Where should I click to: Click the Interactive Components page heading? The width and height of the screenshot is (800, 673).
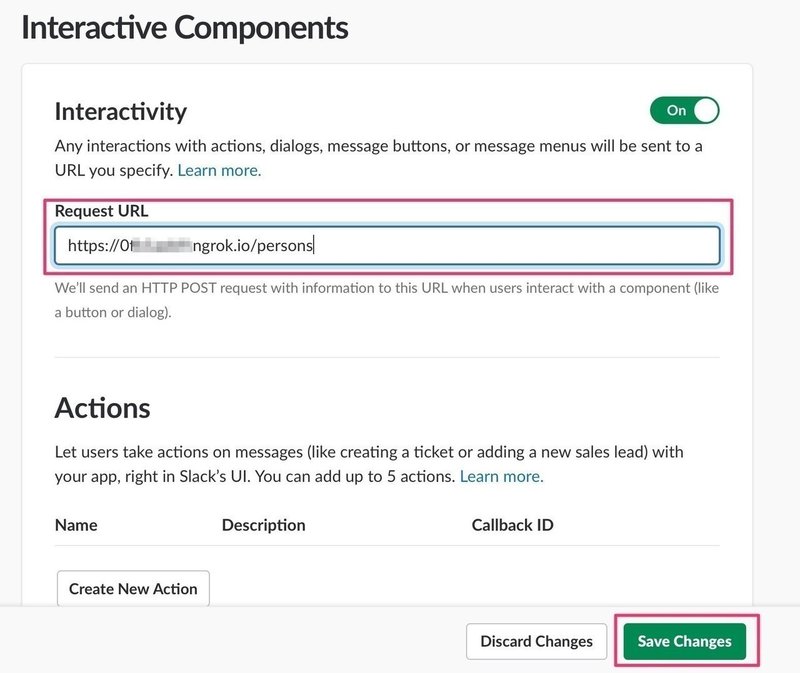point(185,28)
